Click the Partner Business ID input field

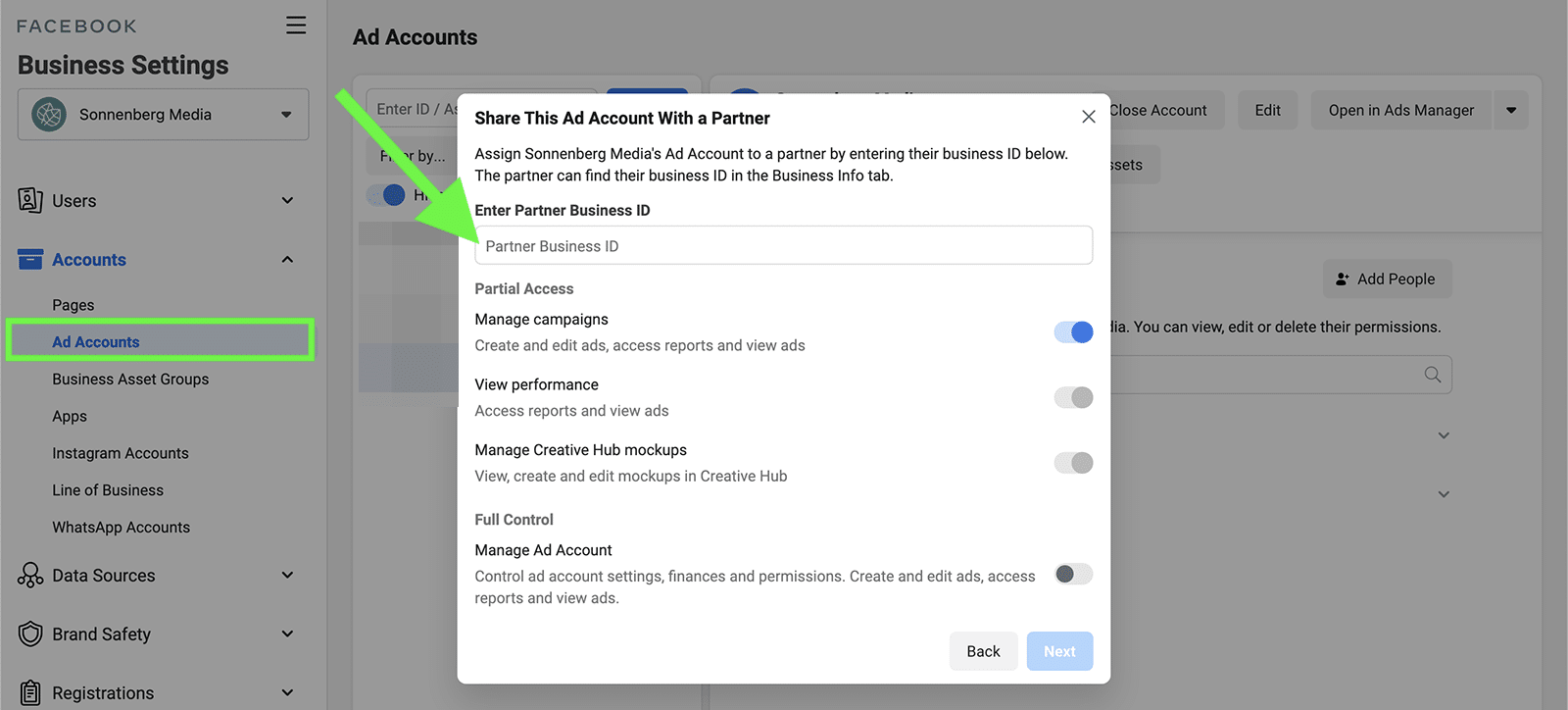click(x=783, y=245)
